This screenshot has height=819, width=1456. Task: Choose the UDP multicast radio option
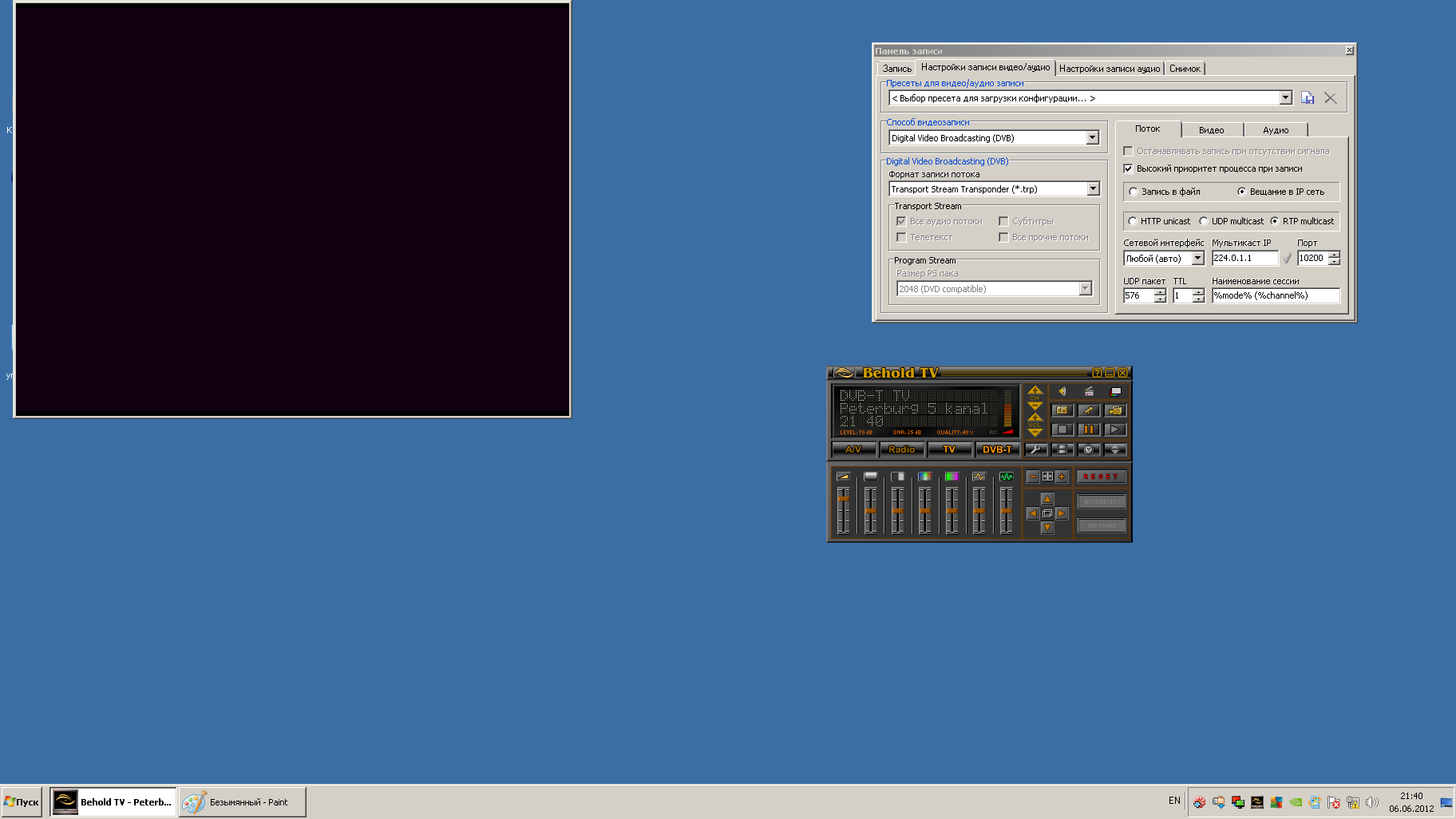[x=1203, y=221]
